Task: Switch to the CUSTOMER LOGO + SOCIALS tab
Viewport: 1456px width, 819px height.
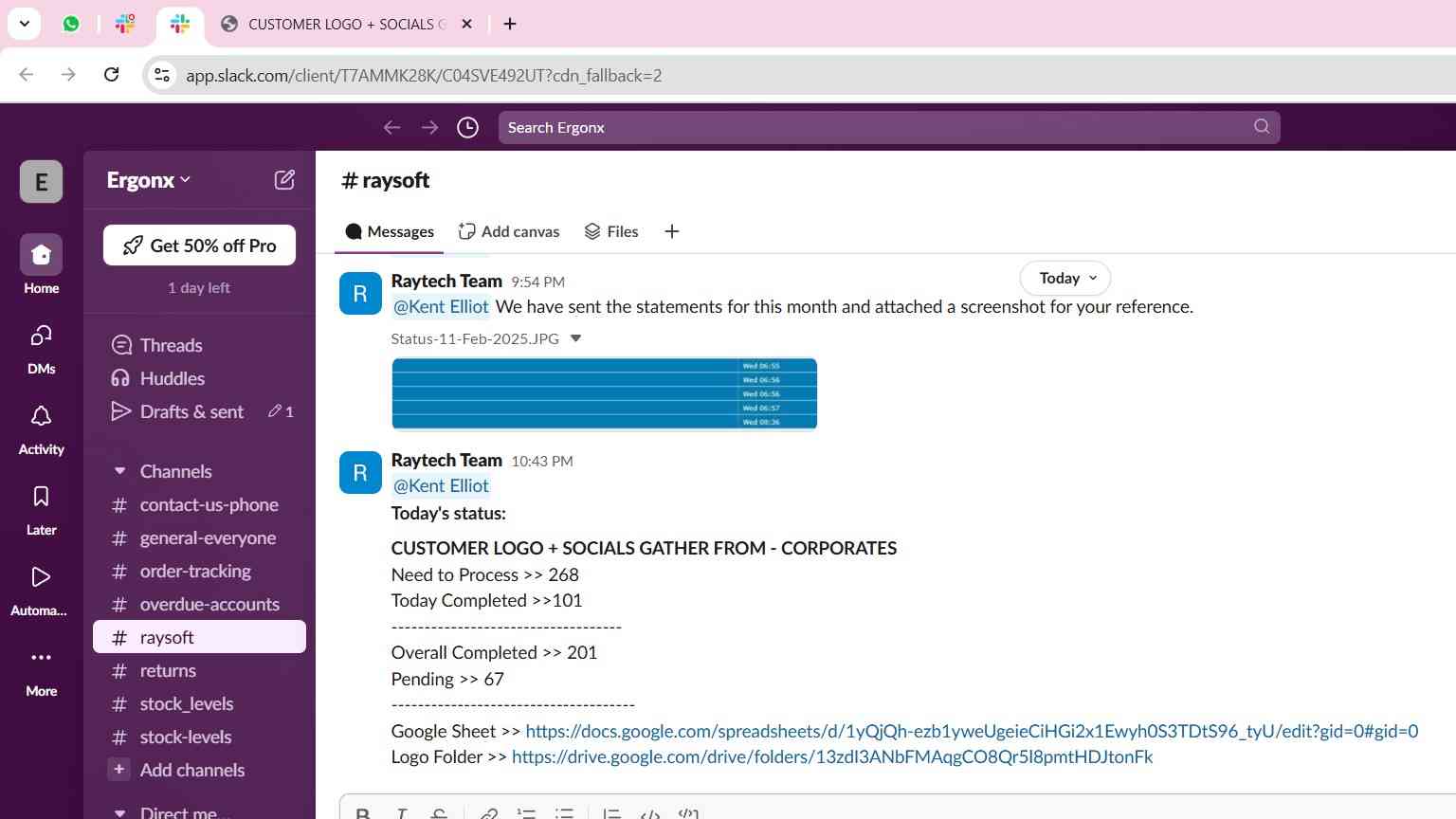Action: [x=346, y=24]
